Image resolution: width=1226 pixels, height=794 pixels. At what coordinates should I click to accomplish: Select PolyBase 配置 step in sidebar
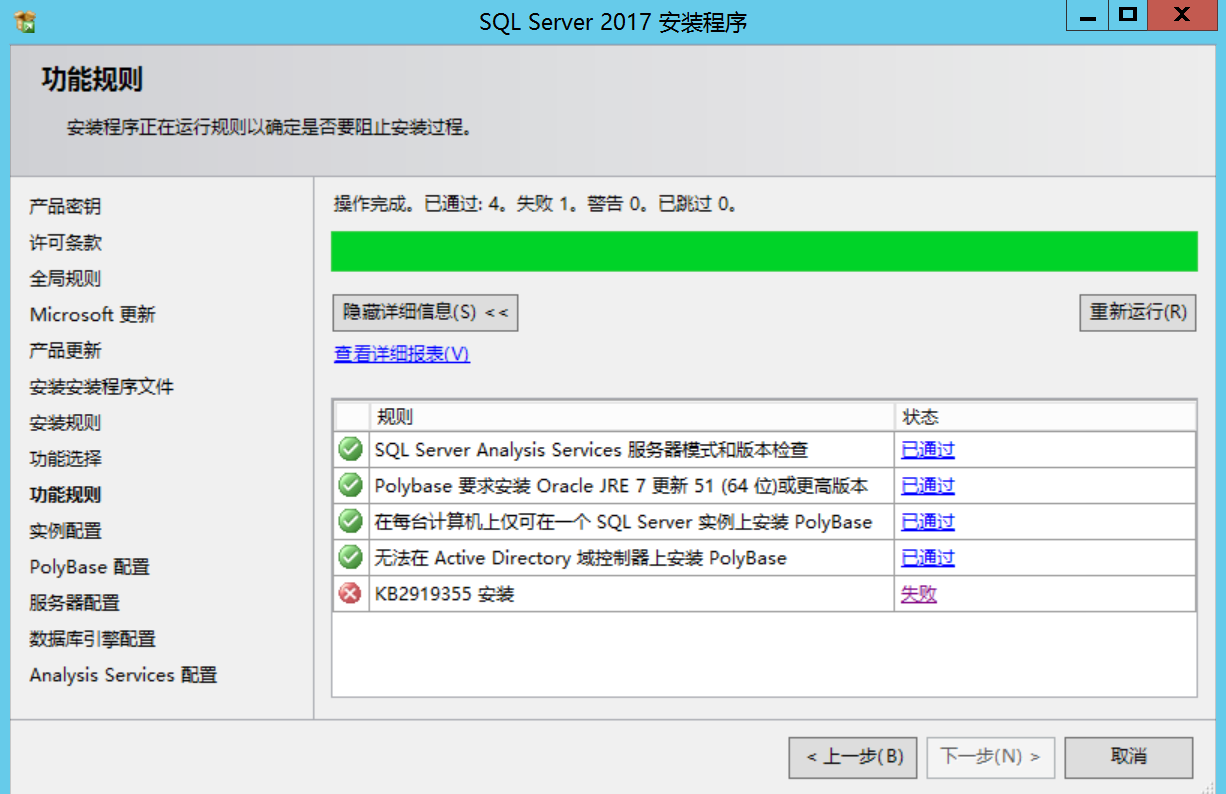[90, 567]
